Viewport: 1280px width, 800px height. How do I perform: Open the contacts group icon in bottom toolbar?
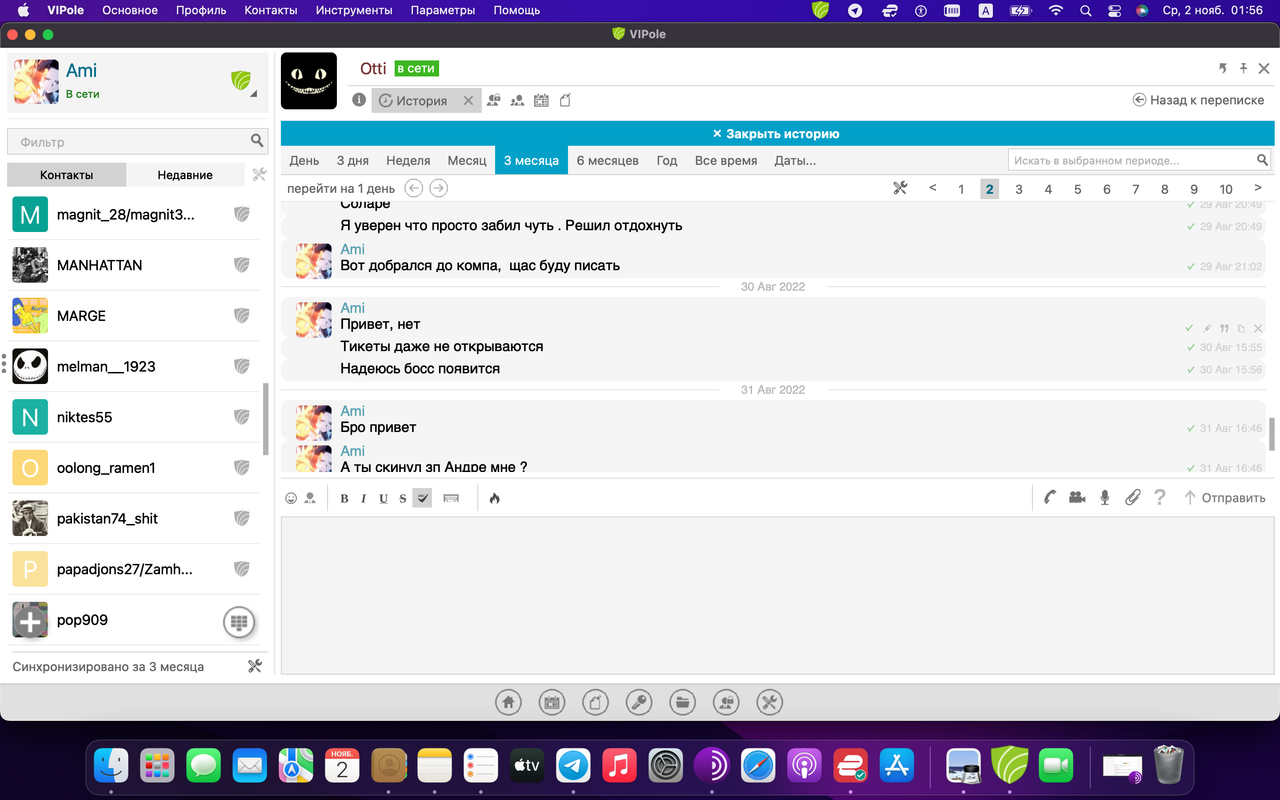tap(726, 702)
